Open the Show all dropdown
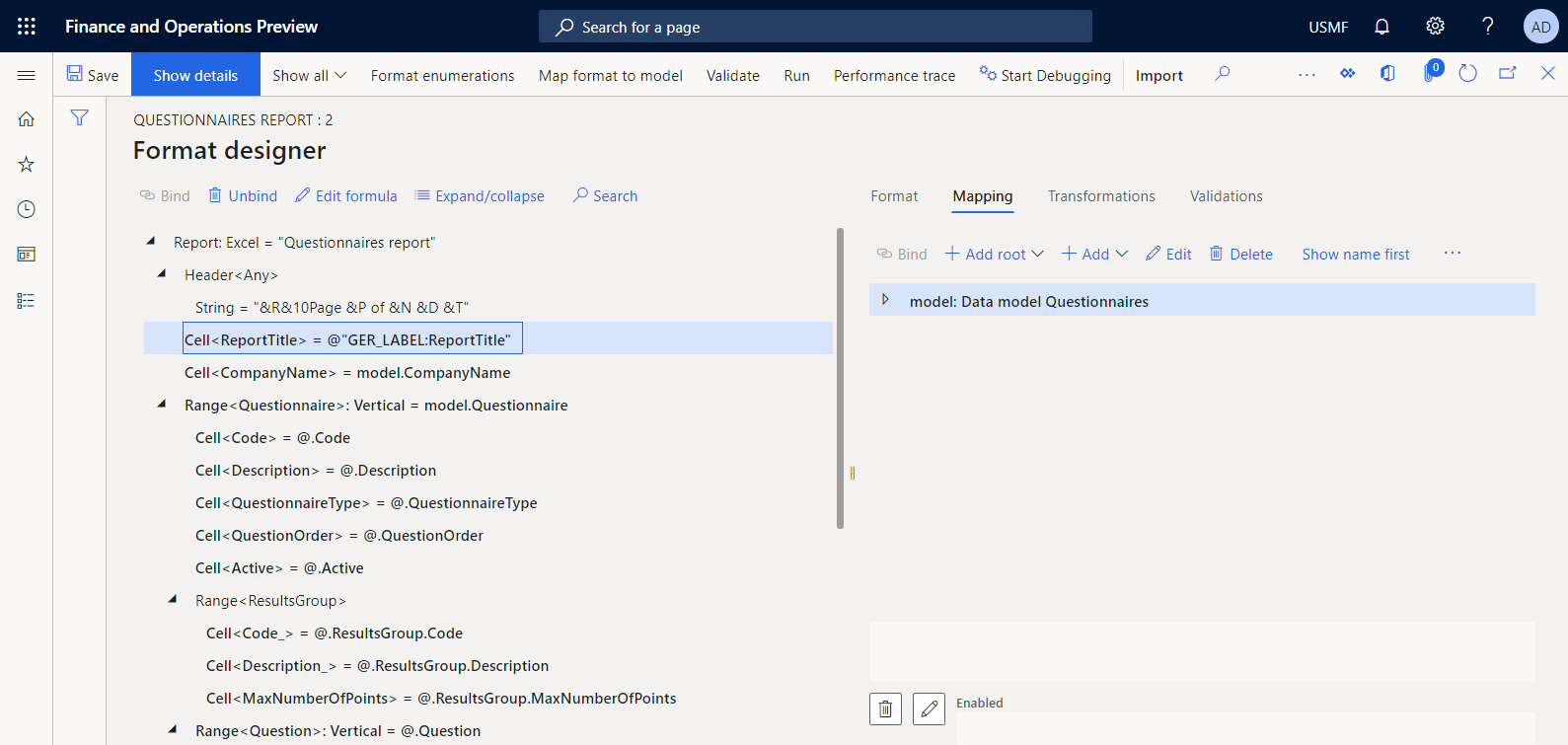This screenshot has height=745, width=1568. [x=310, y=75]
